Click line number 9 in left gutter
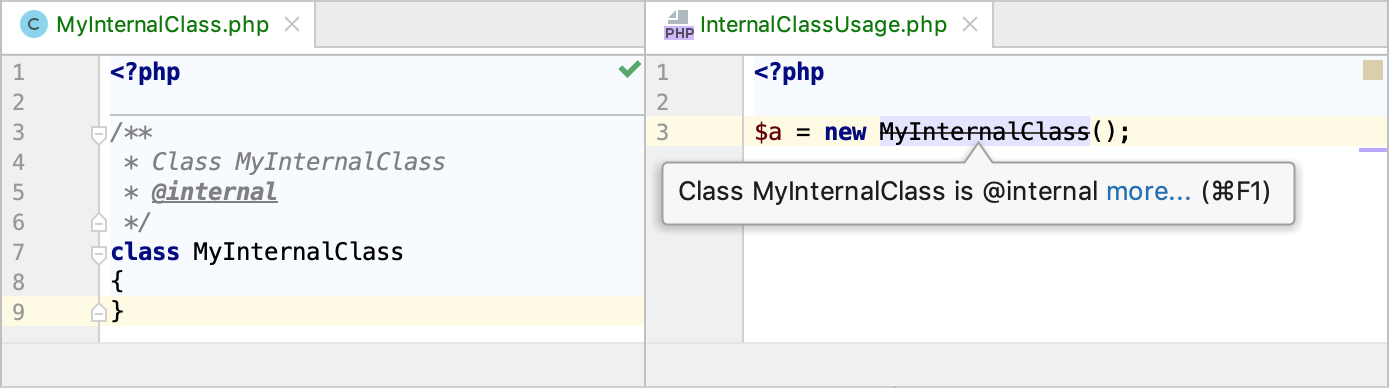The image size is (1389, 388). (x=17, y=312)
